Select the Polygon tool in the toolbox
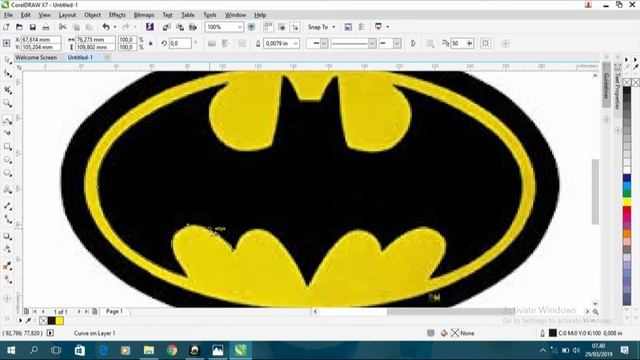640x360 pixels. click(7, 173)
